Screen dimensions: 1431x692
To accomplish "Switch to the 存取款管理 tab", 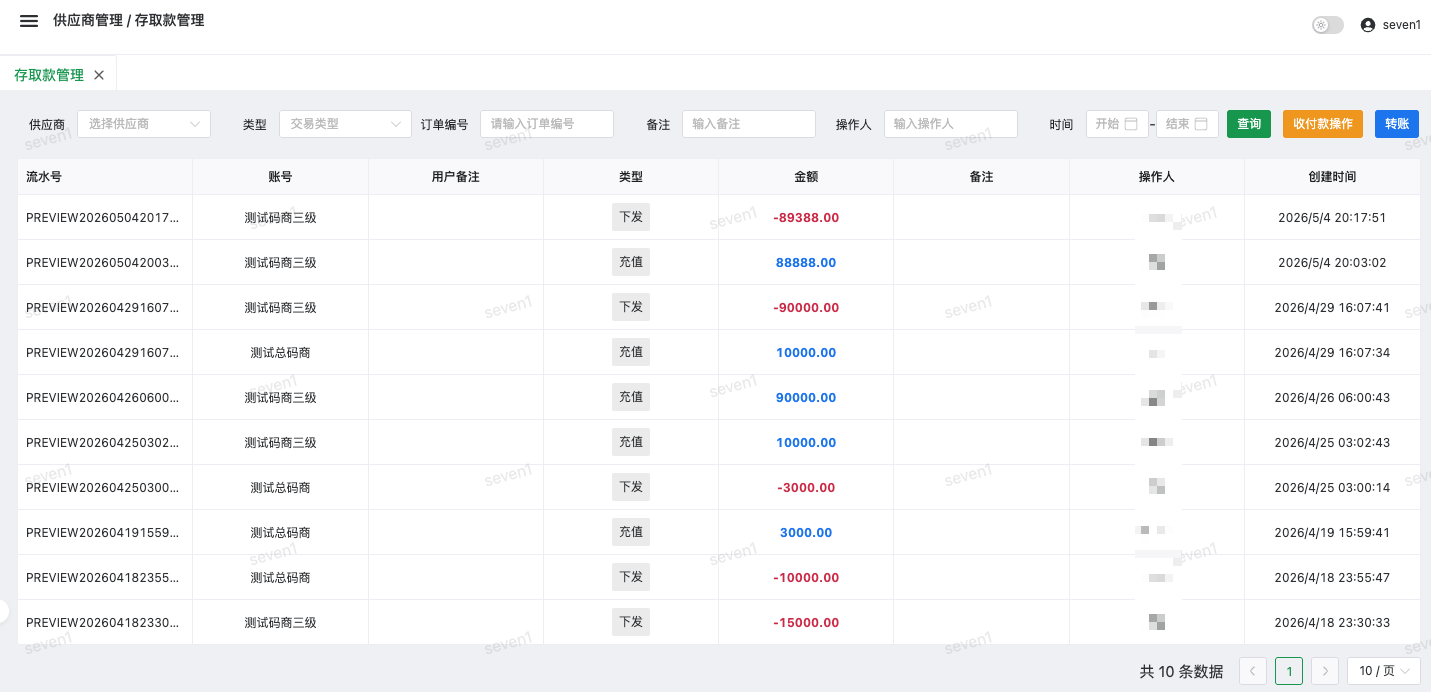I will coord(49,75).
